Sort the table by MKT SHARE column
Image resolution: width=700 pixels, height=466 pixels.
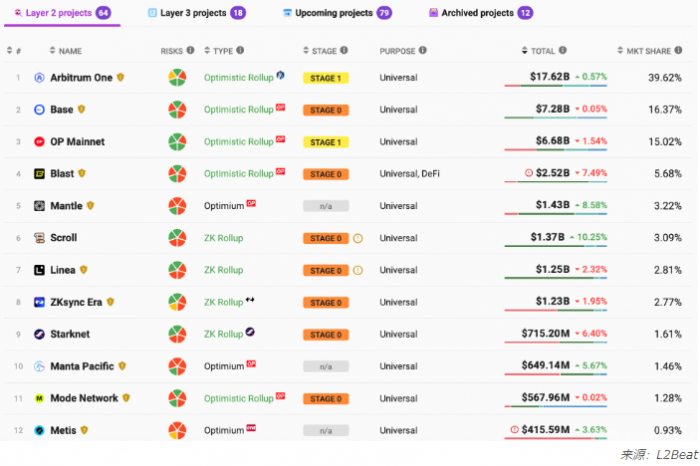pyautogui.click(x=644, y=51)
